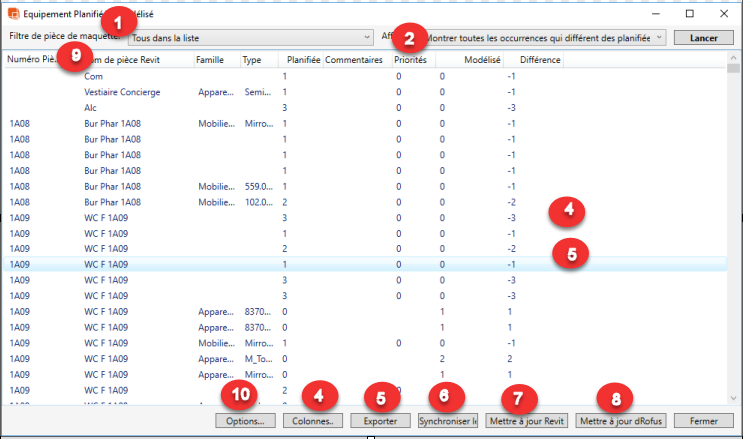Click the Différence column header
Screen dimensions: 743x439
click(x=540, y=60)
